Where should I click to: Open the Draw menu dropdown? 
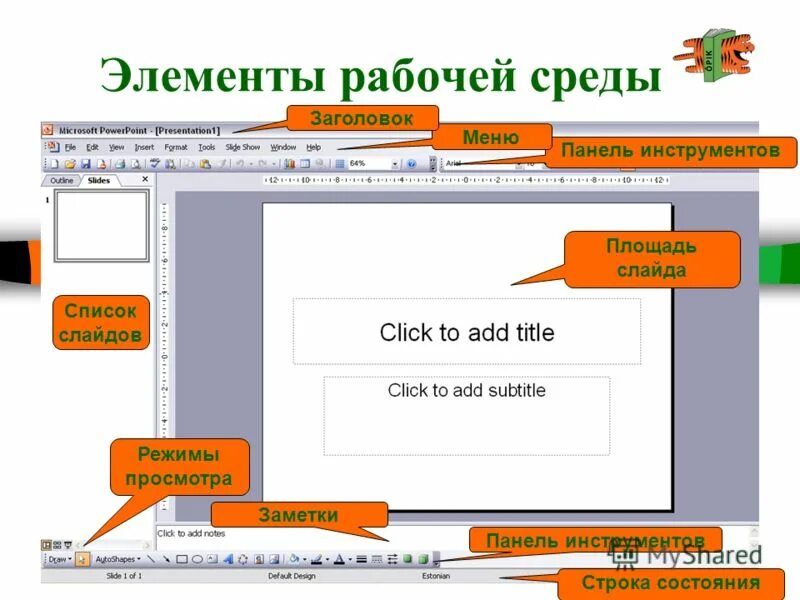tap(60, 559)
